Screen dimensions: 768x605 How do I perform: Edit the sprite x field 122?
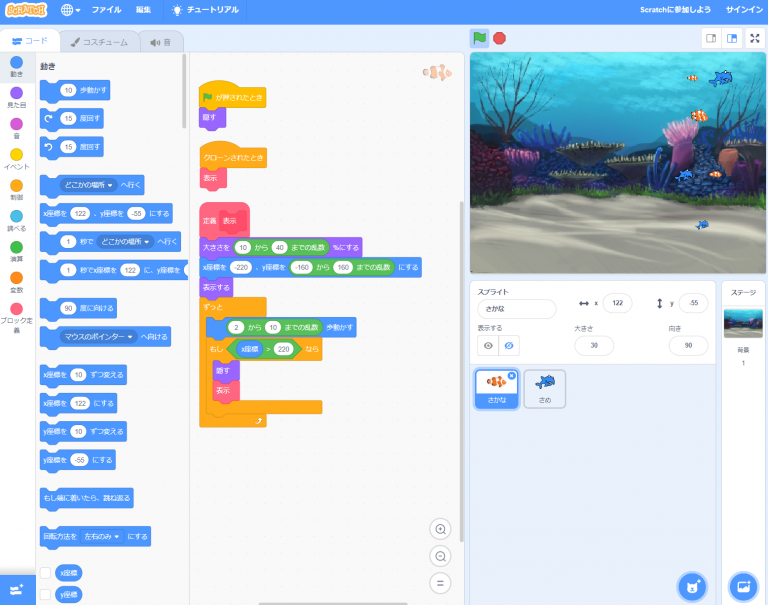click(617, 303)
